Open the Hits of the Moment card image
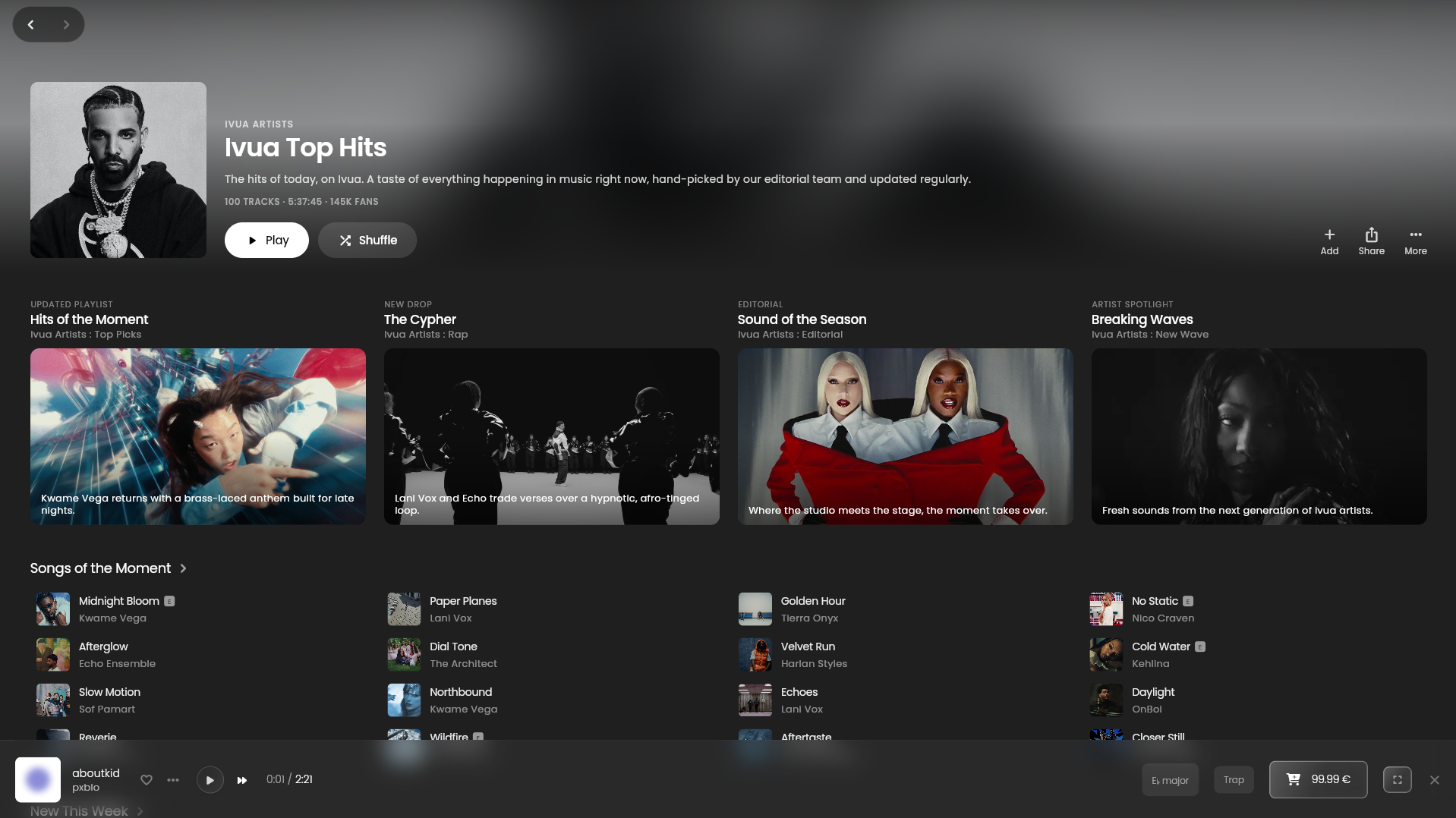The height and width of the screenshot is (818, 1456). [x=198, y=436]
